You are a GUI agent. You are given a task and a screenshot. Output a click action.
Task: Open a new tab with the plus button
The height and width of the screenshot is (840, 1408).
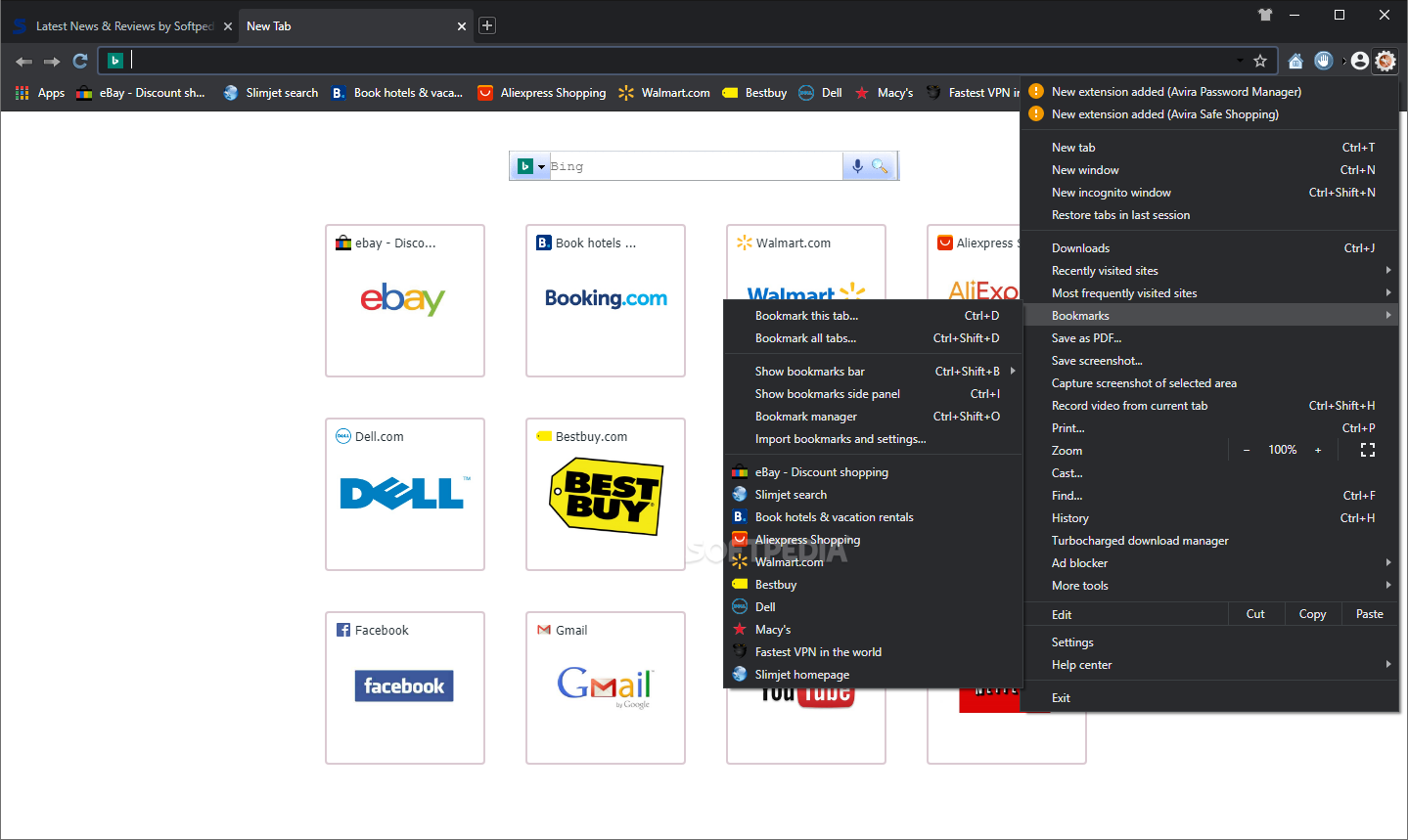click(487, 25)
